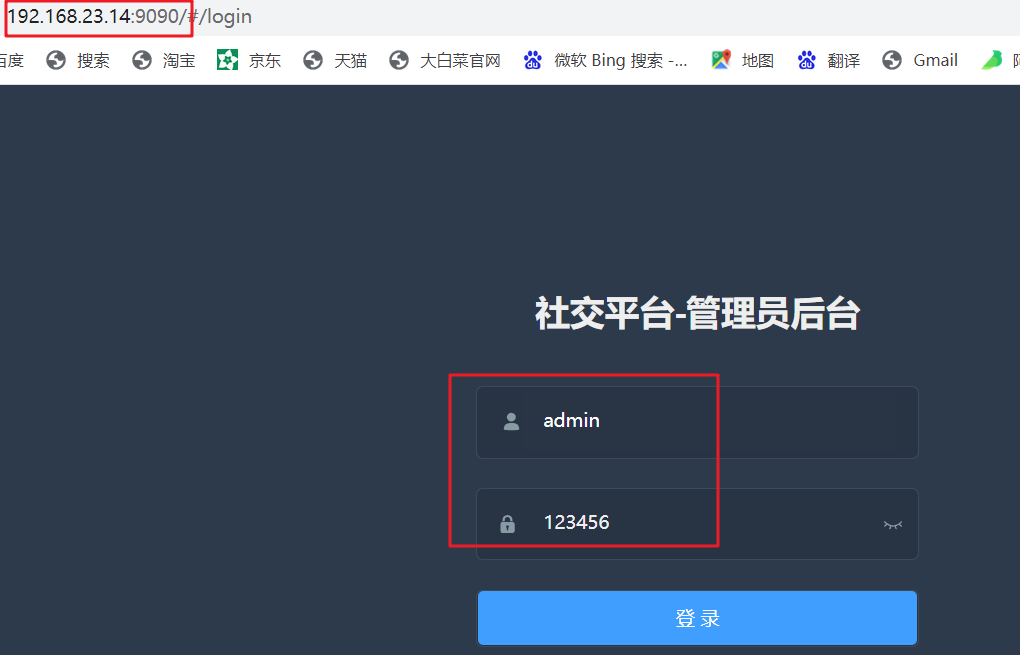Click the 社交平台-管理员后台 title heading
This screenshot has width=1020, height=655.
697,313
